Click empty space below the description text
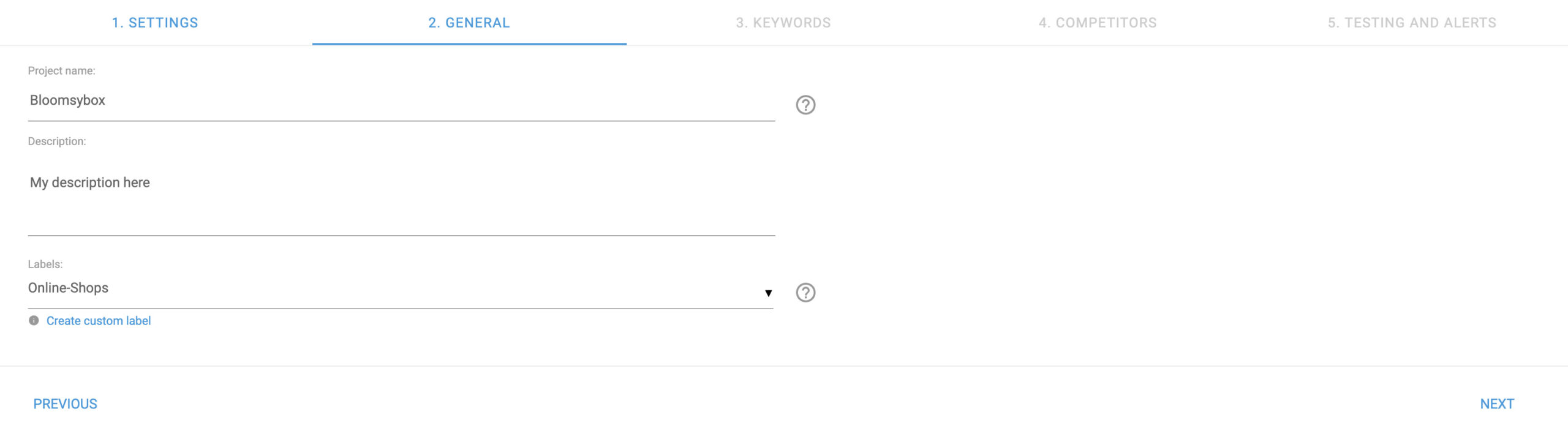 pos(401,214)
